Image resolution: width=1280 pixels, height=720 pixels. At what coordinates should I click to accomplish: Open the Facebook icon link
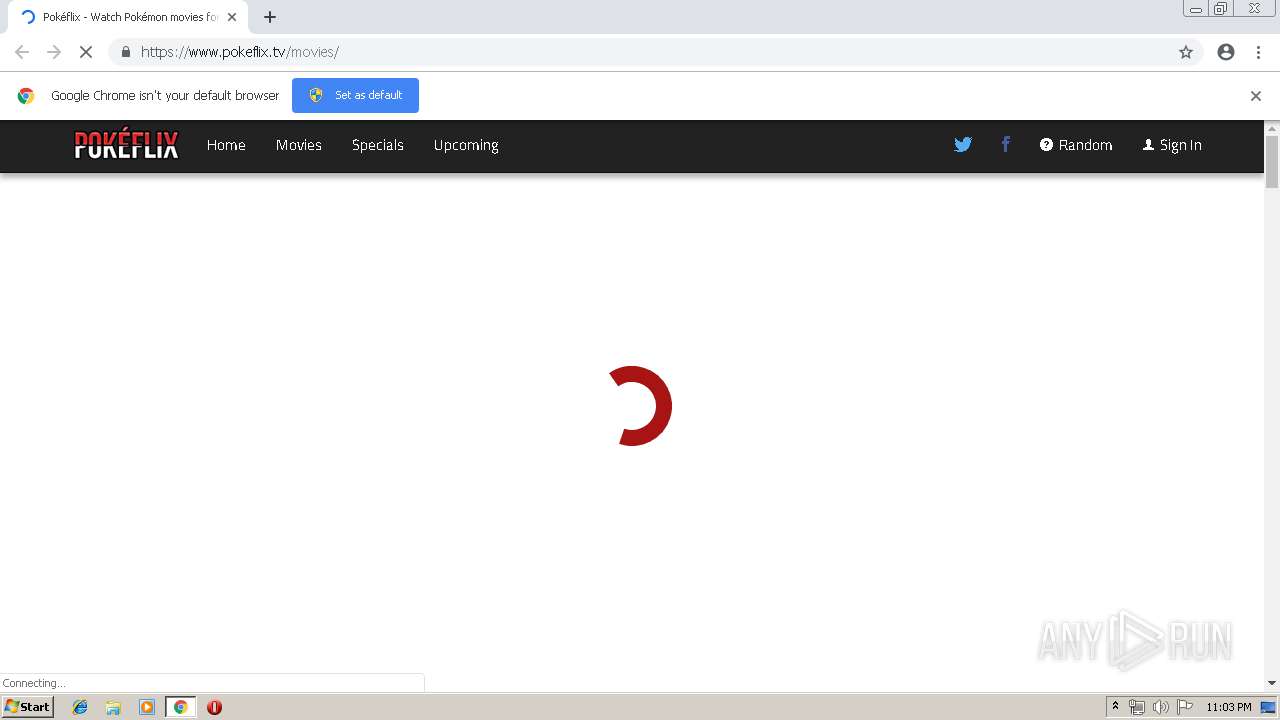point(1006,145)
